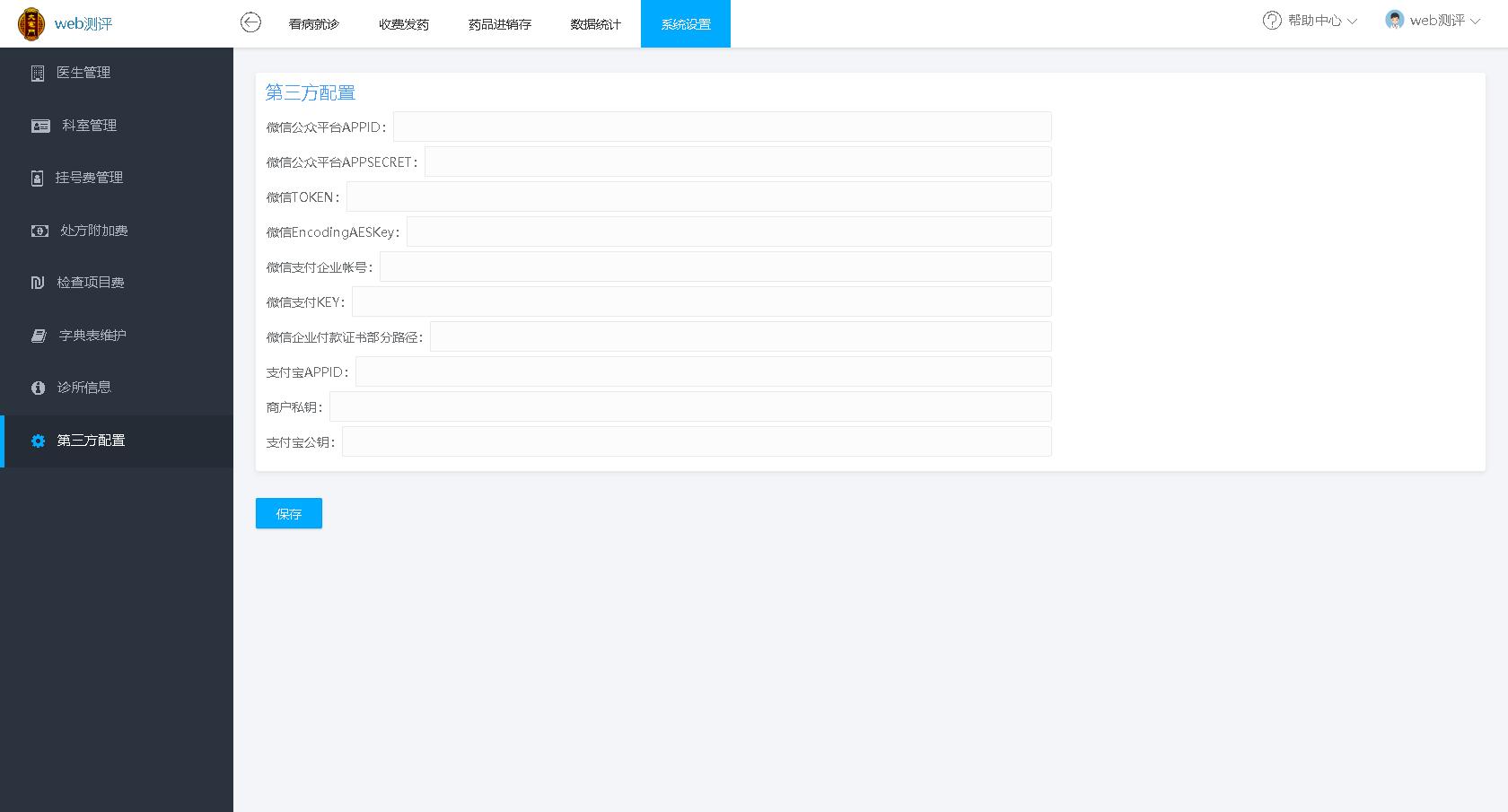Click the 保存 button

tap(289, 513)
